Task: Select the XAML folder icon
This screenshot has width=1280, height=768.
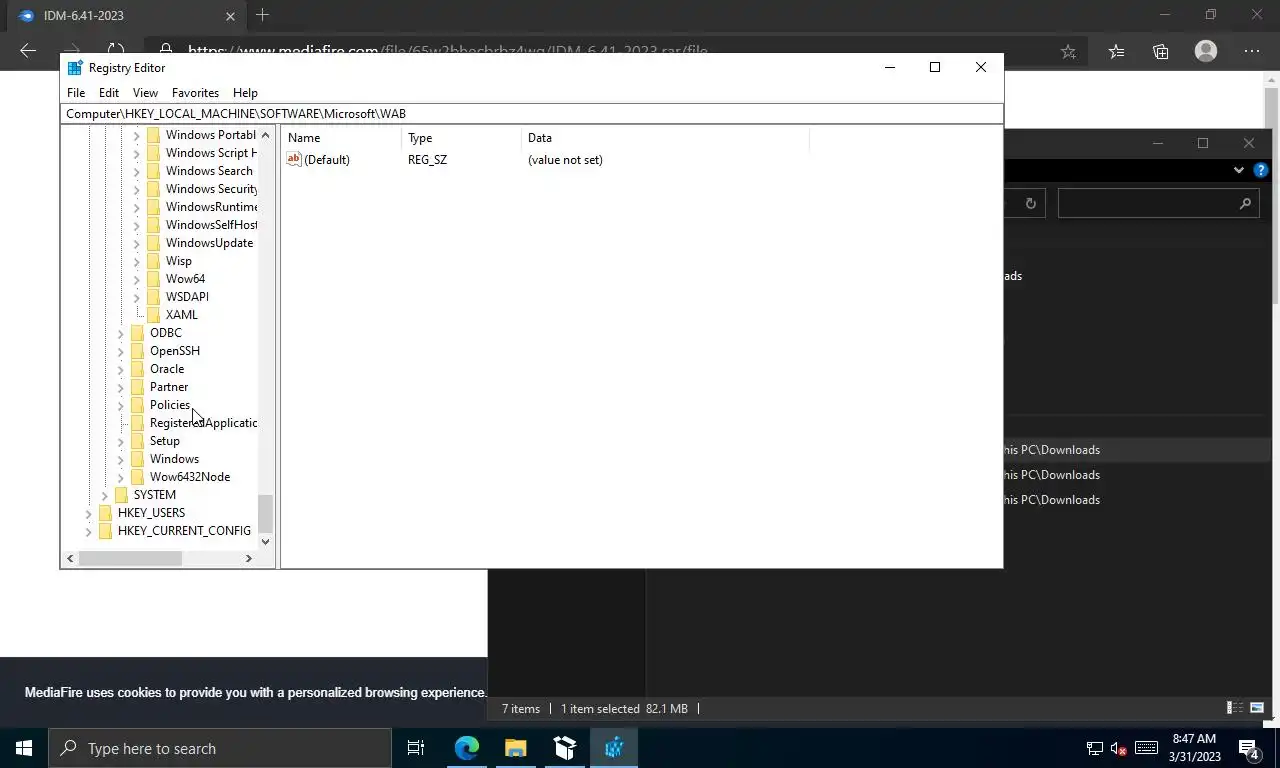Action: point(153,315)
